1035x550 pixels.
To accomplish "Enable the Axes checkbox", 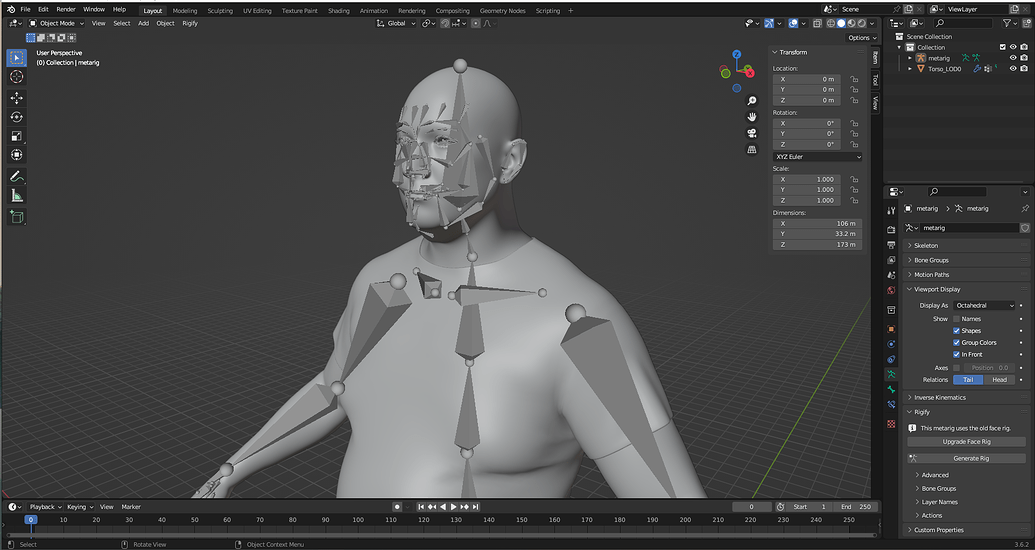I will click(956, 368).
